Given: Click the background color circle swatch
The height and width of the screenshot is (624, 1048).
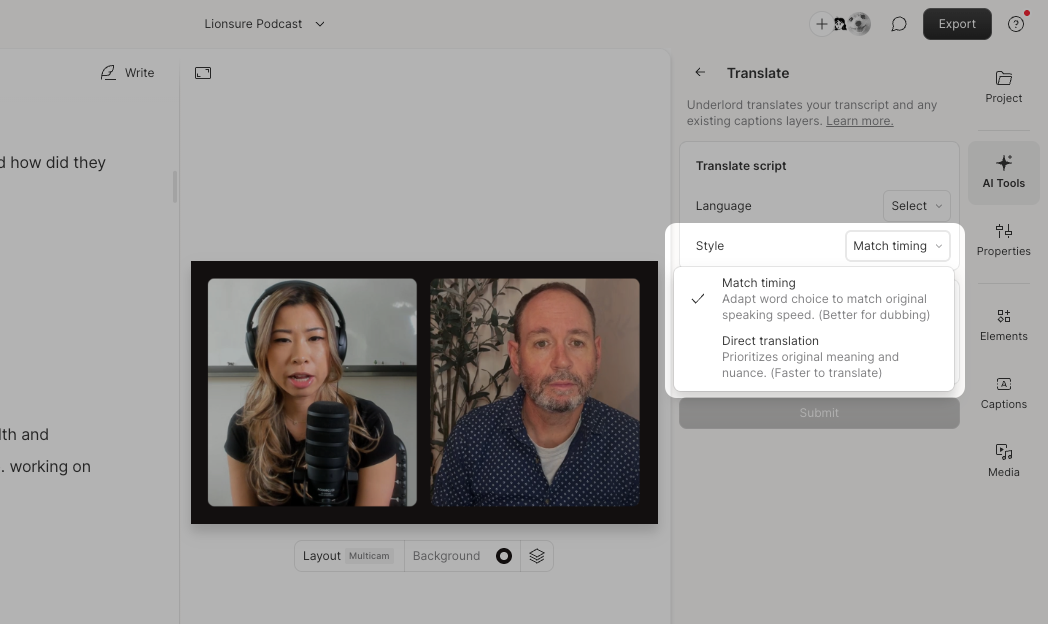Looking at the screenshot, I should (x=504, y=556).
